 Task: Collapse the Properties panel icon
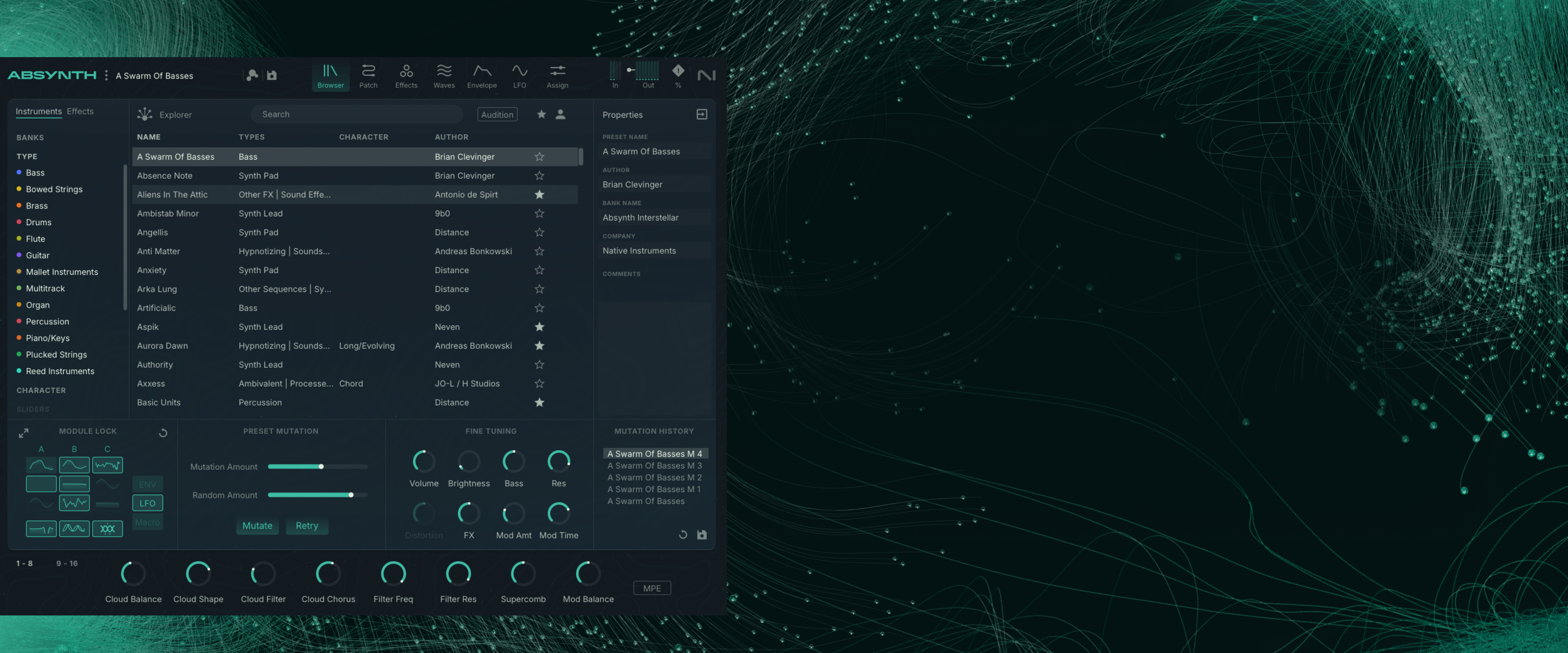[701, 114]
